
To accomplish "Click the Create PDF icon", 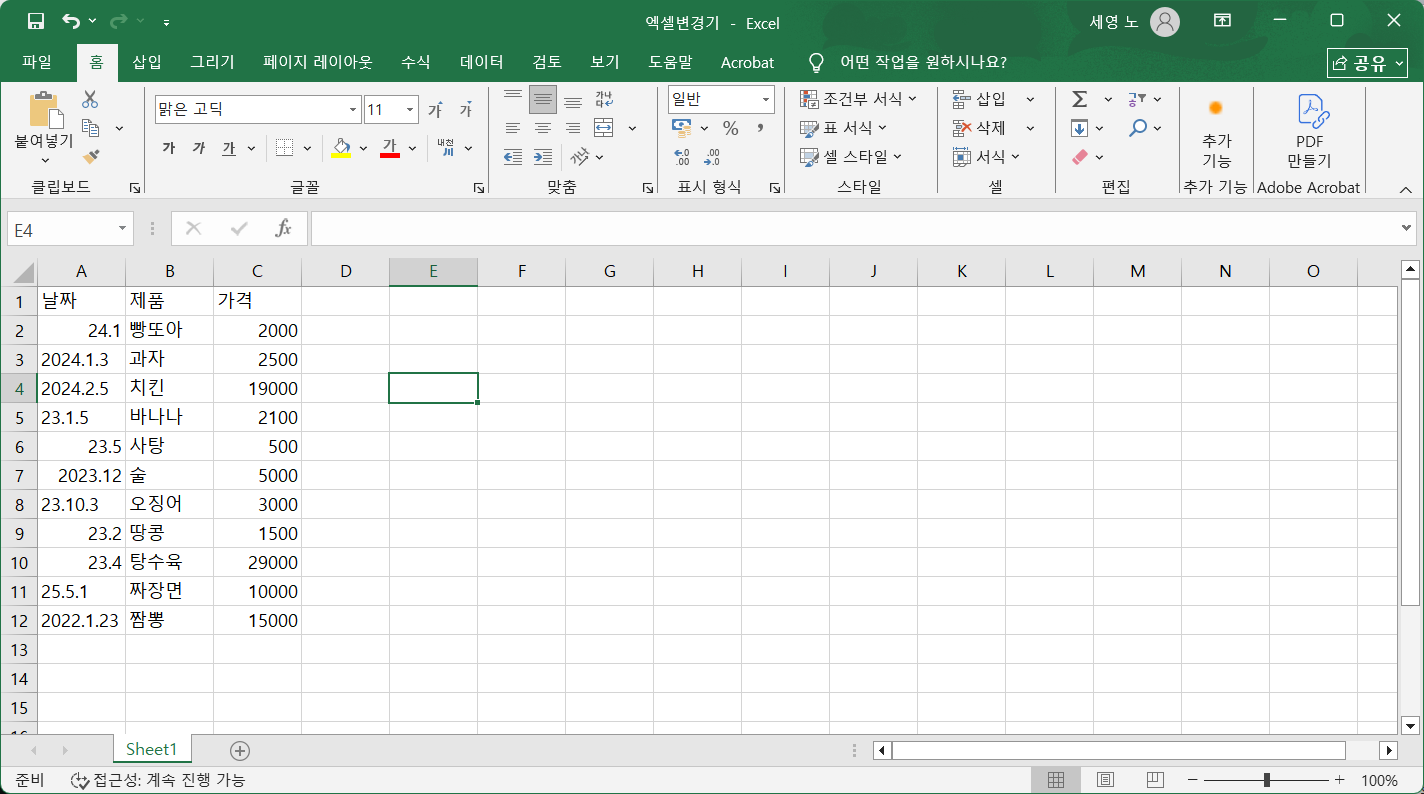I will pos(1309,130).
